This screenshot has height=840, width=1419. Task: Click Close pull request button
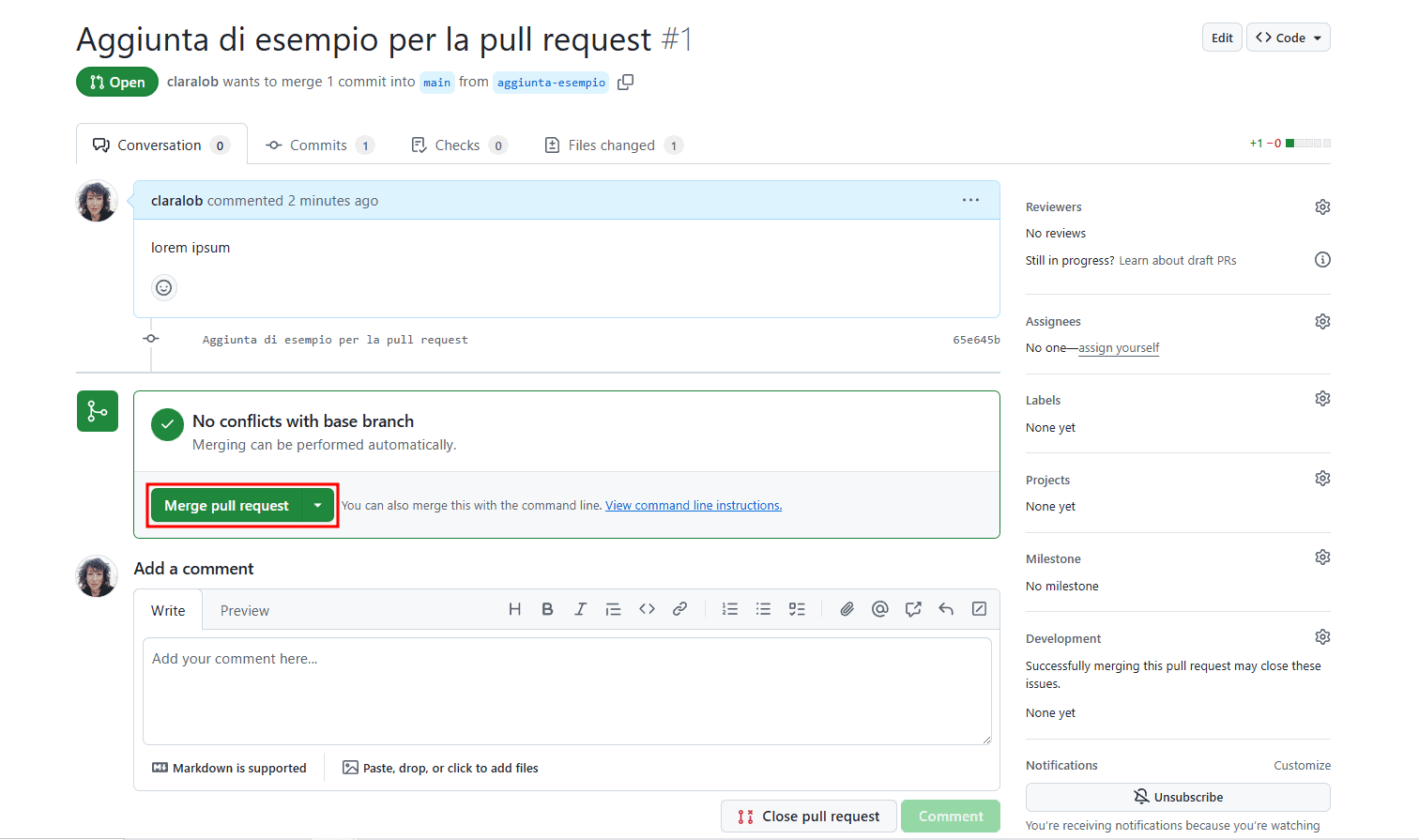click(x=808, y=816)
